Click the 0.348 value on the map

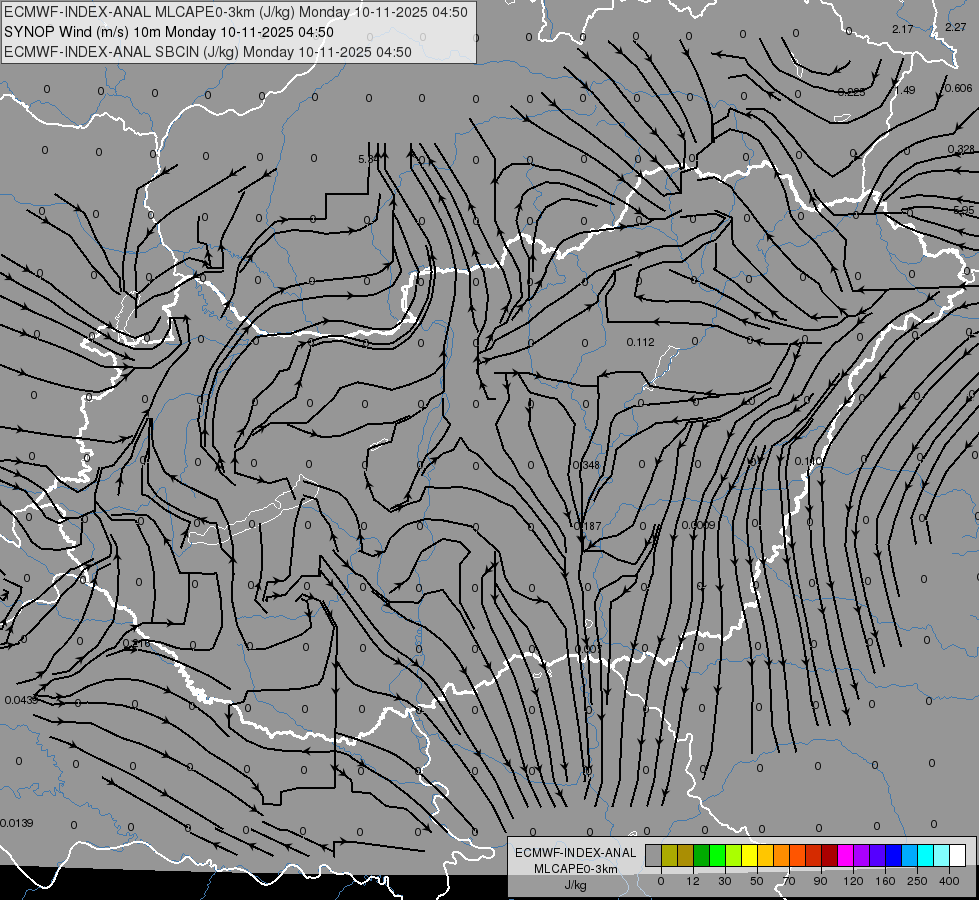pyautogui.click(x=586, y=465)
